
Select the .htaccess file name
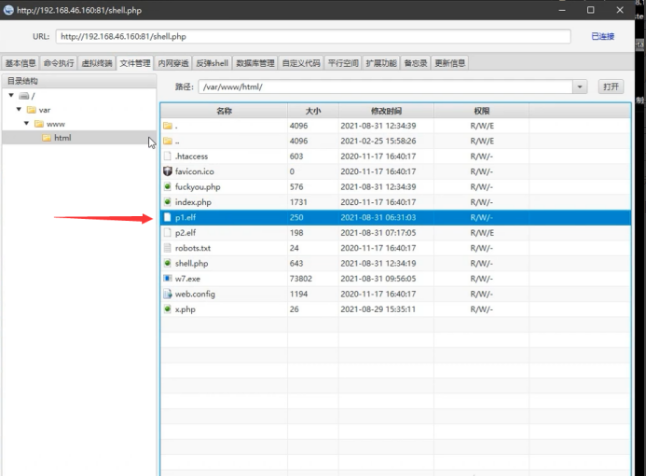pos(191,156)
